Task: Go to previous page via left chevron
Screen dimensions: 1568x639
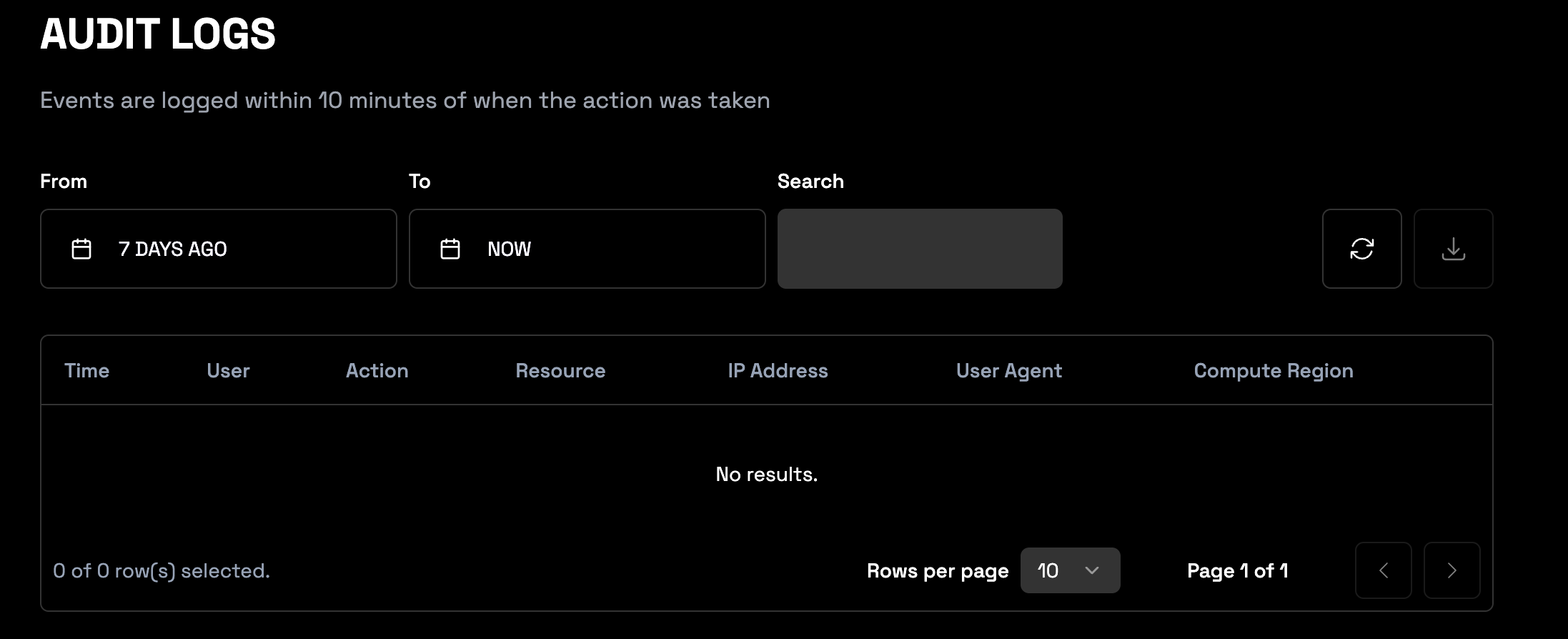Action: (x=1384, y=570)
